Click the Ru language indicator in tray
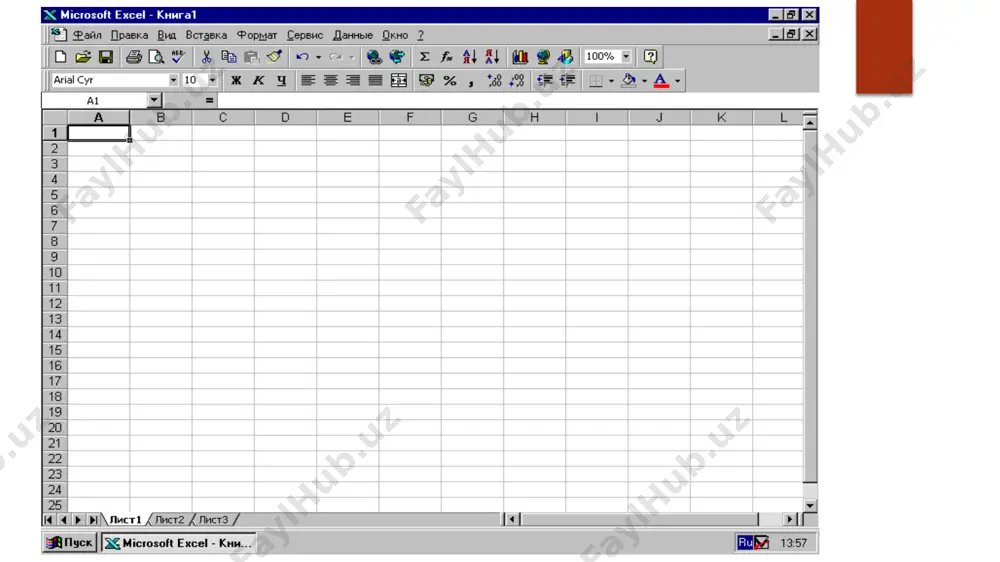Viewport: 1000px width, 562px height. pyautogui.click(x=745, y=542)
